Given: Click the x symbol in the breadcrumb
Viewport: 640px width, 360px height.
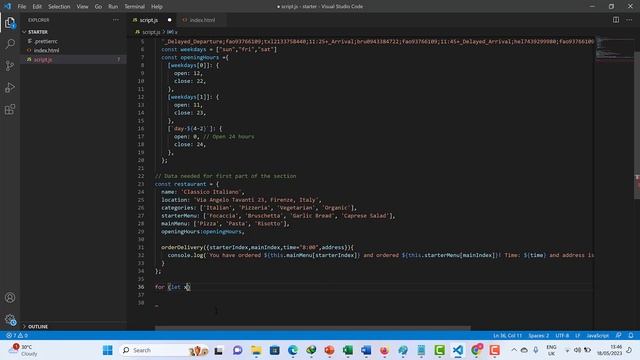Looking at the screenshot, I should click(173, 32).
